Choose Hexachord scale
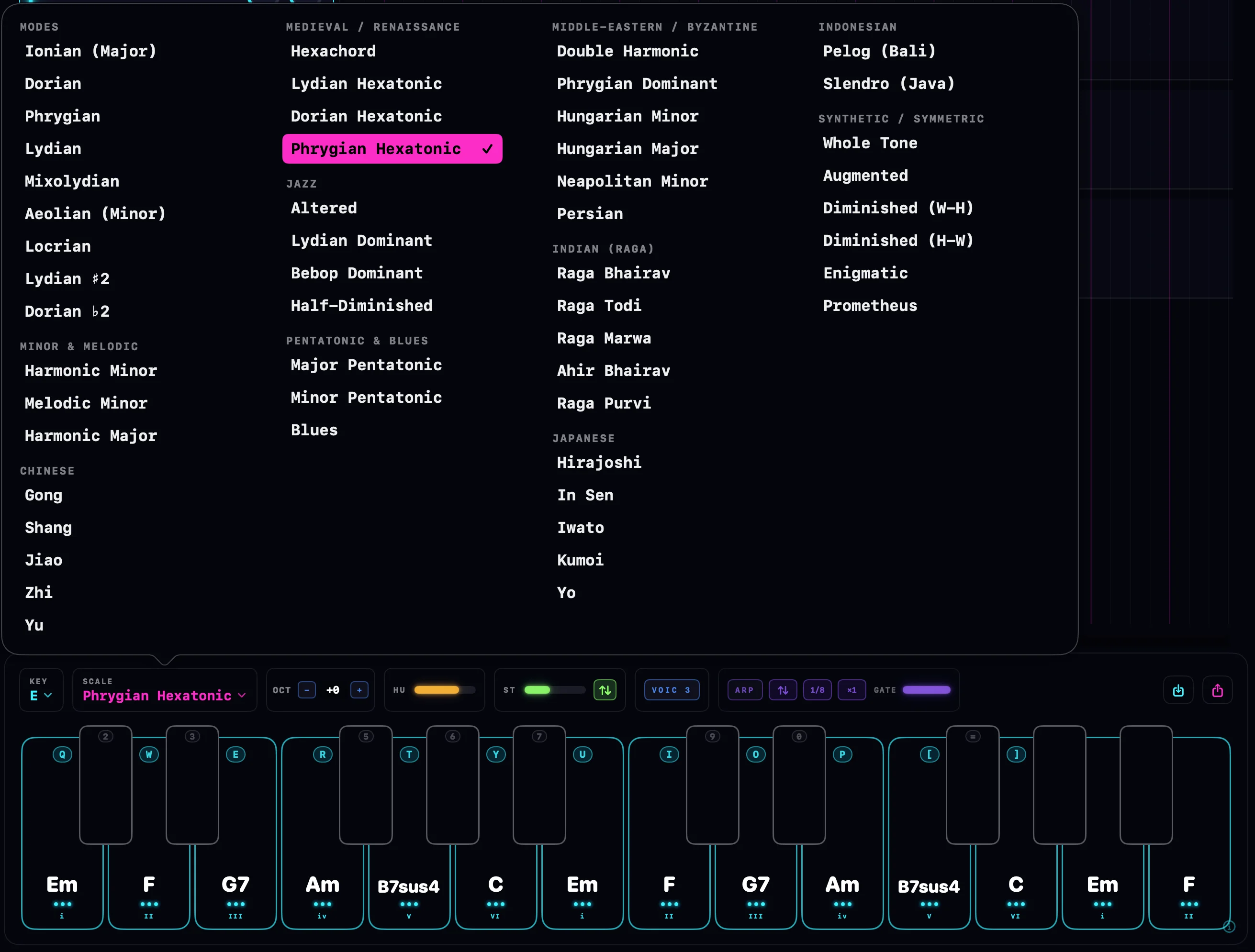This screenshot has height=952, width=1255. (334, 51)
